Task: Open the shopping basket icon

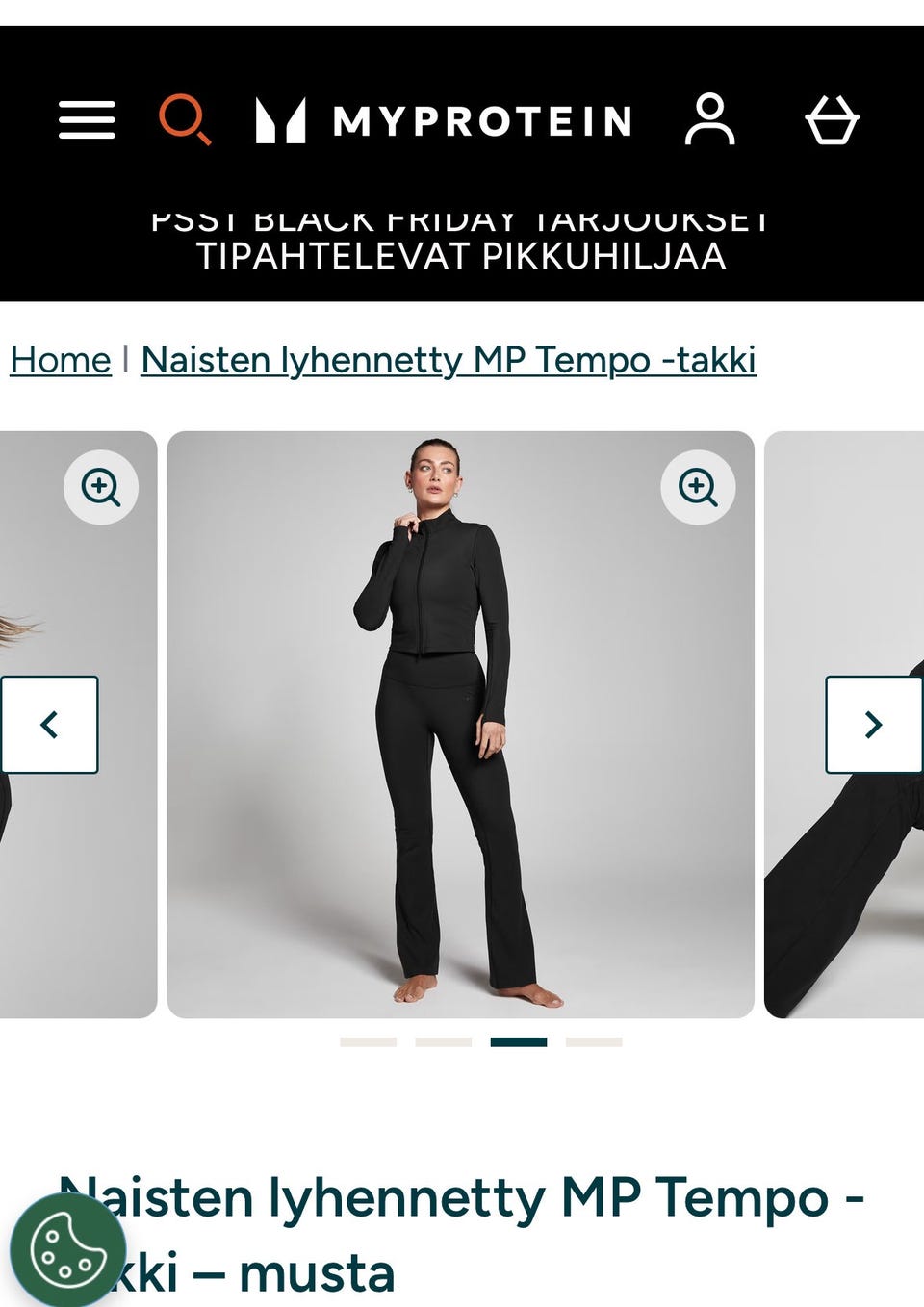Action: tap(832, 120)
